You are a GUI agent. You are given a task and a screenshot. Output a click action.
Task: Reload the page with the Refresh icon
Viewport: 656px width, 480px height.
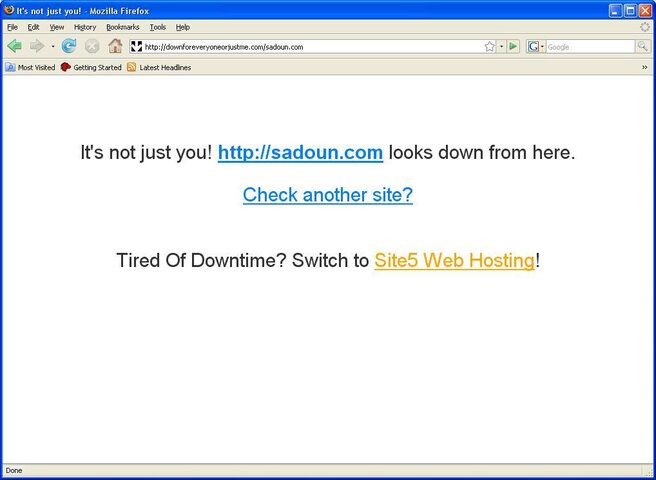(69, 46)
